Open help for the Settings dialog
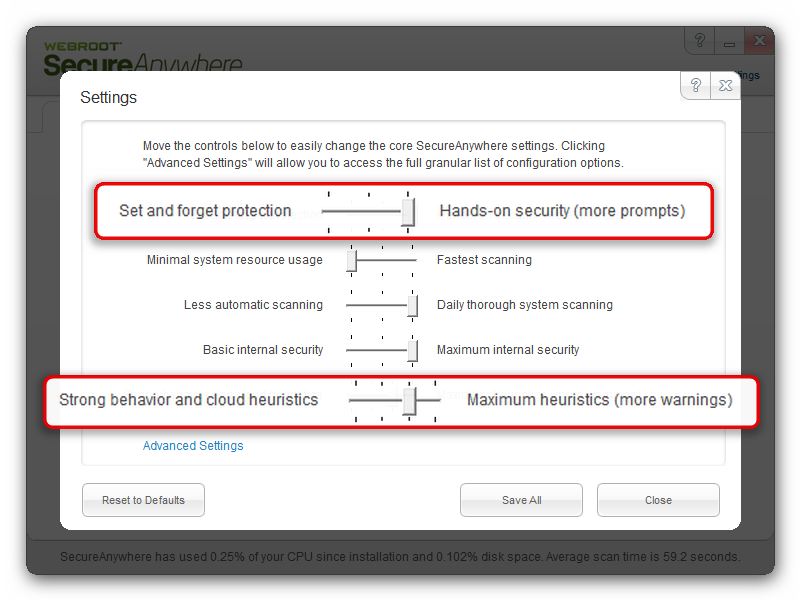The image size is (801, 601). tap(696, 86)
